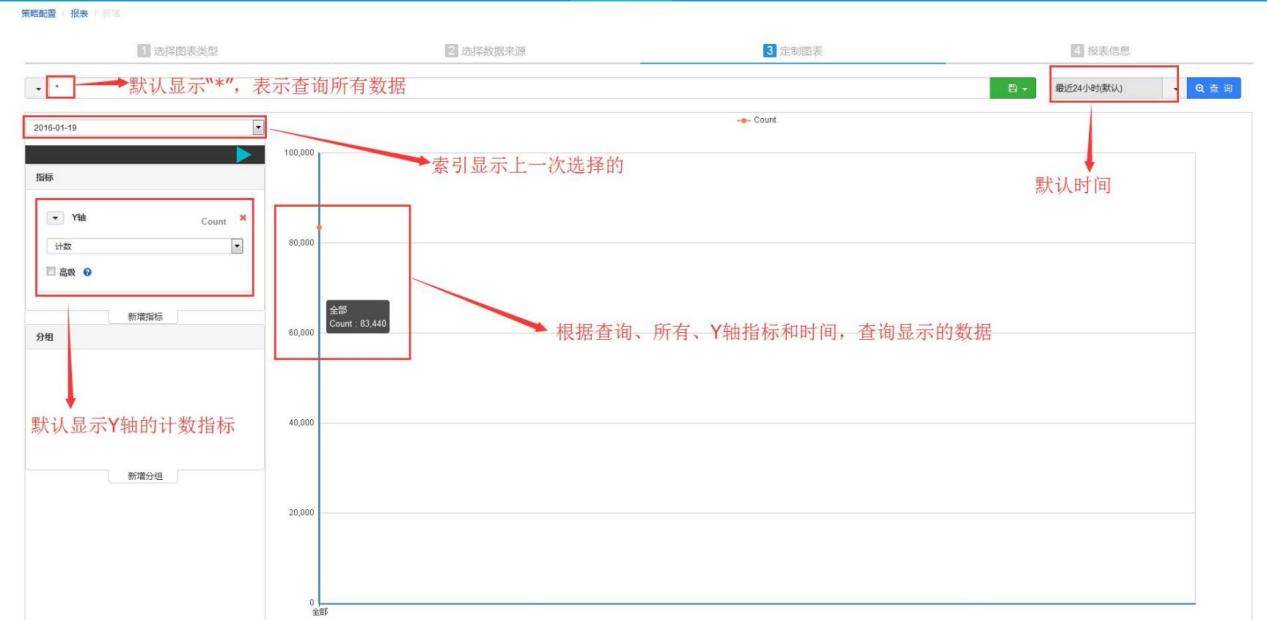This screenshot has height=620, width=1267.
Task: Go to step 4 报表信息
Action: coord(1100,51)
